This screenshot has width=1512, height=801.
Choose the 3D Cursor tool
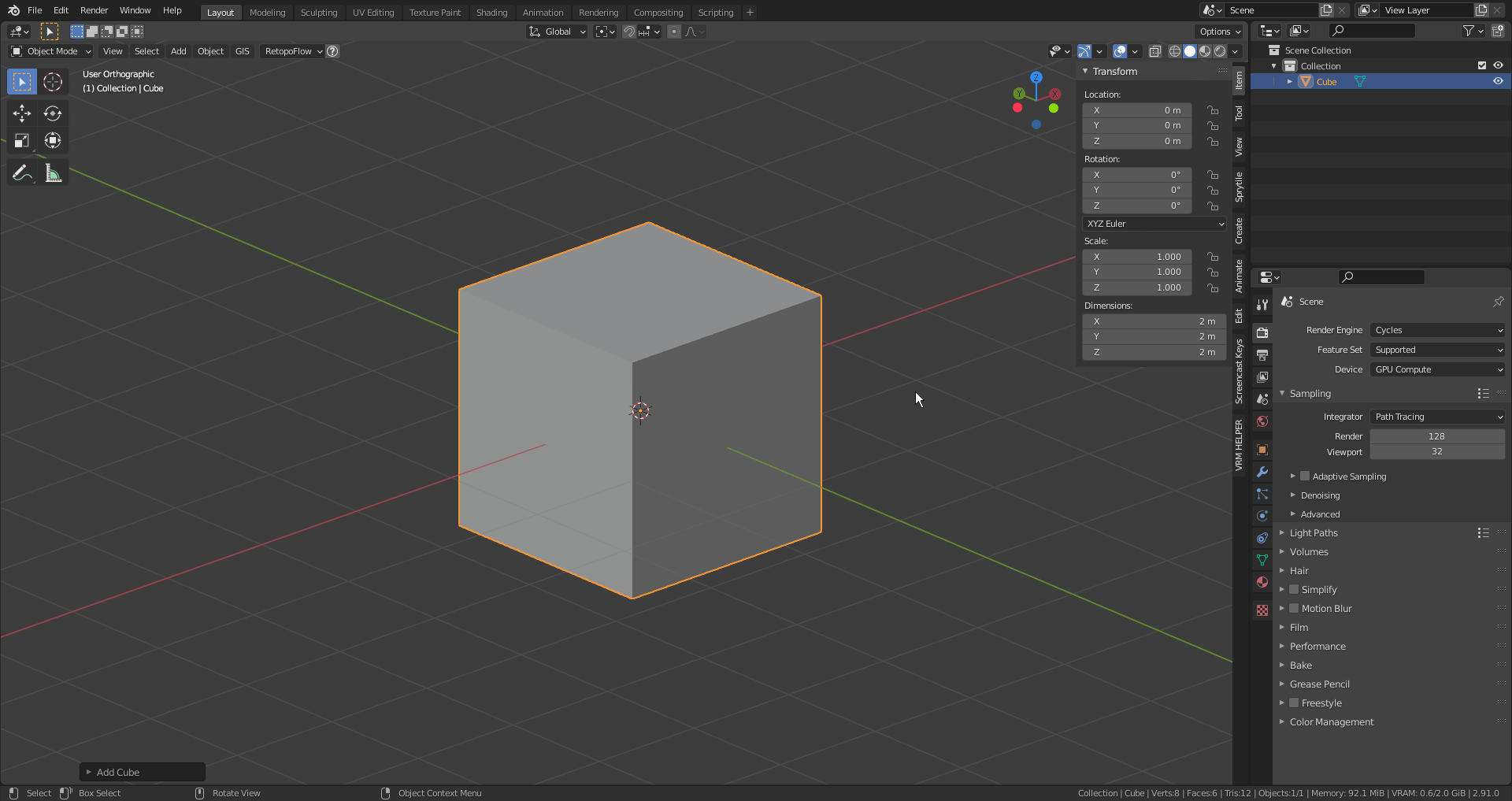point(53,82)
